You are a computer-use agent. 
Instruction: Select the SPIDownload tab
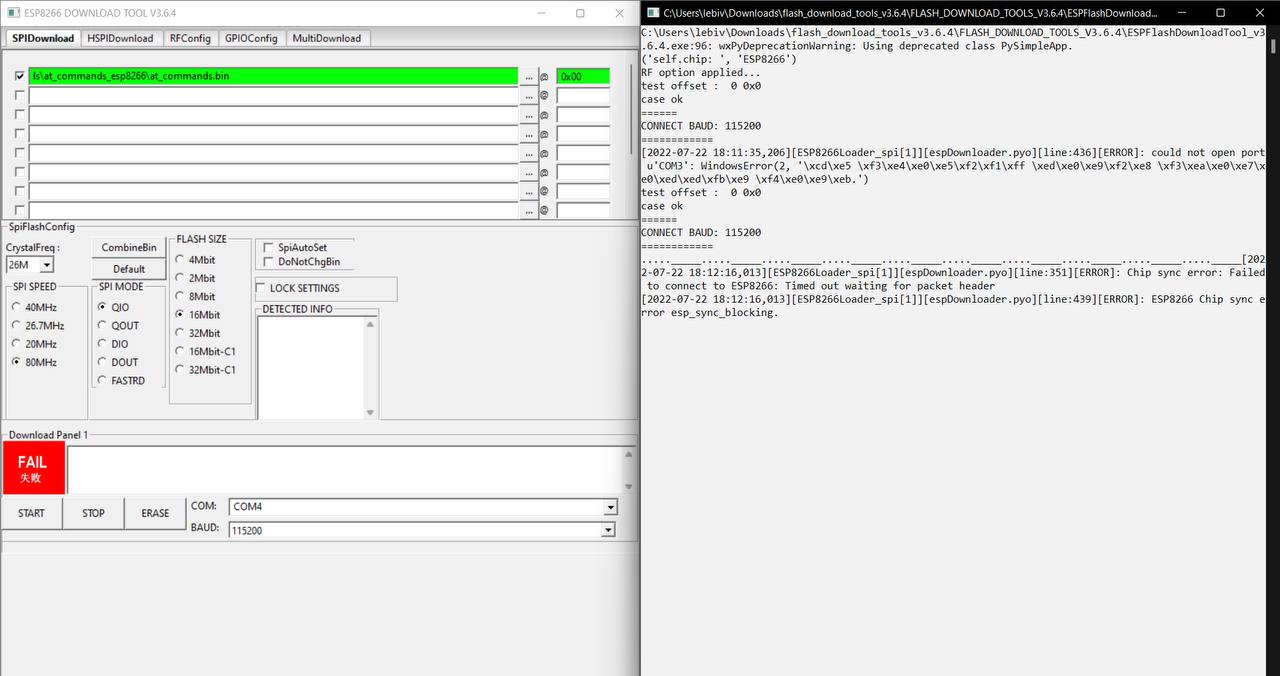click(43, 38)
